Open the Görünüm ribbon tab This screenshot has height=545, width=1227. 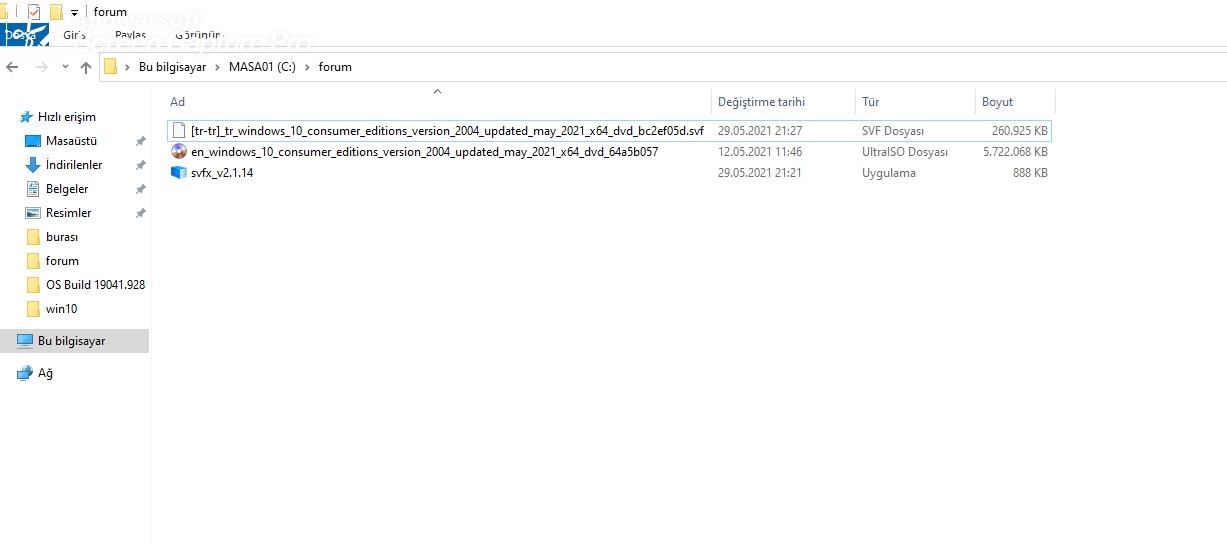[197, 35]
